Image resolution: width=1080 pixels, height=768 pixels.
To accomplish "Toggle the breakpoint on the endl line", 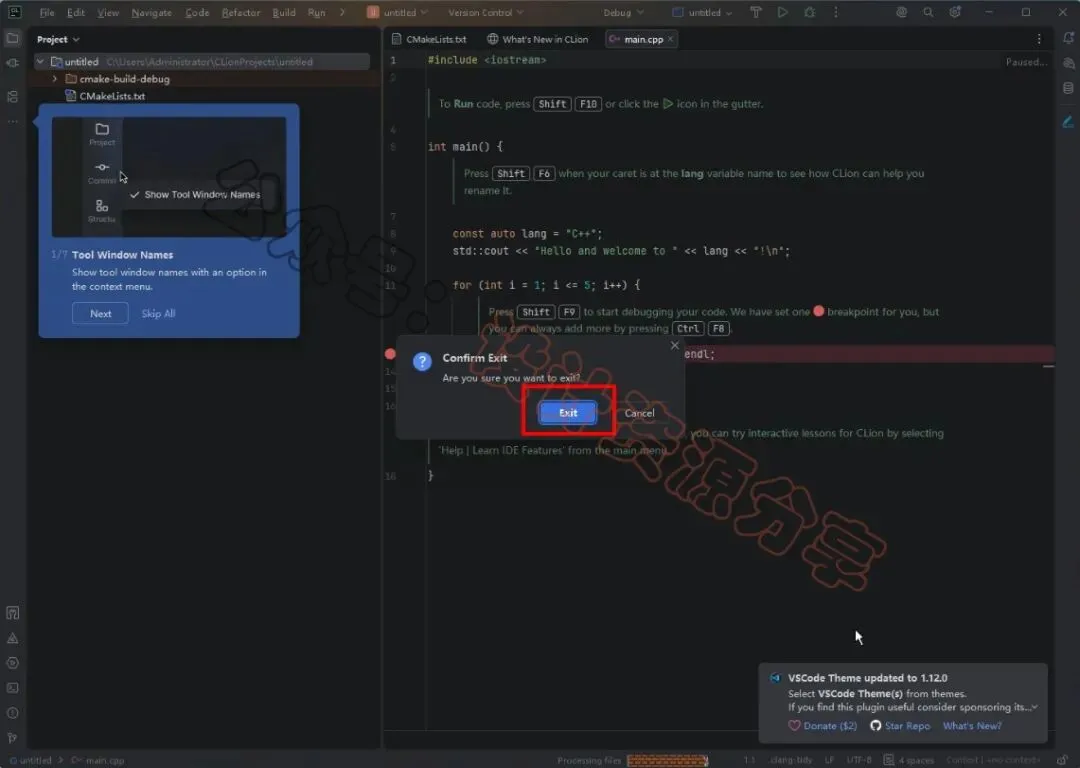I will [x=390, y=354].
